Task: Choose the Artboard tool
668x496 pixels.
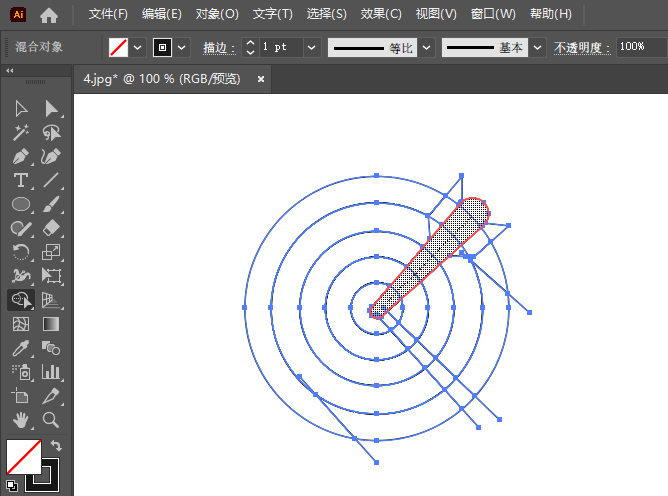Action: click(21, 396)
